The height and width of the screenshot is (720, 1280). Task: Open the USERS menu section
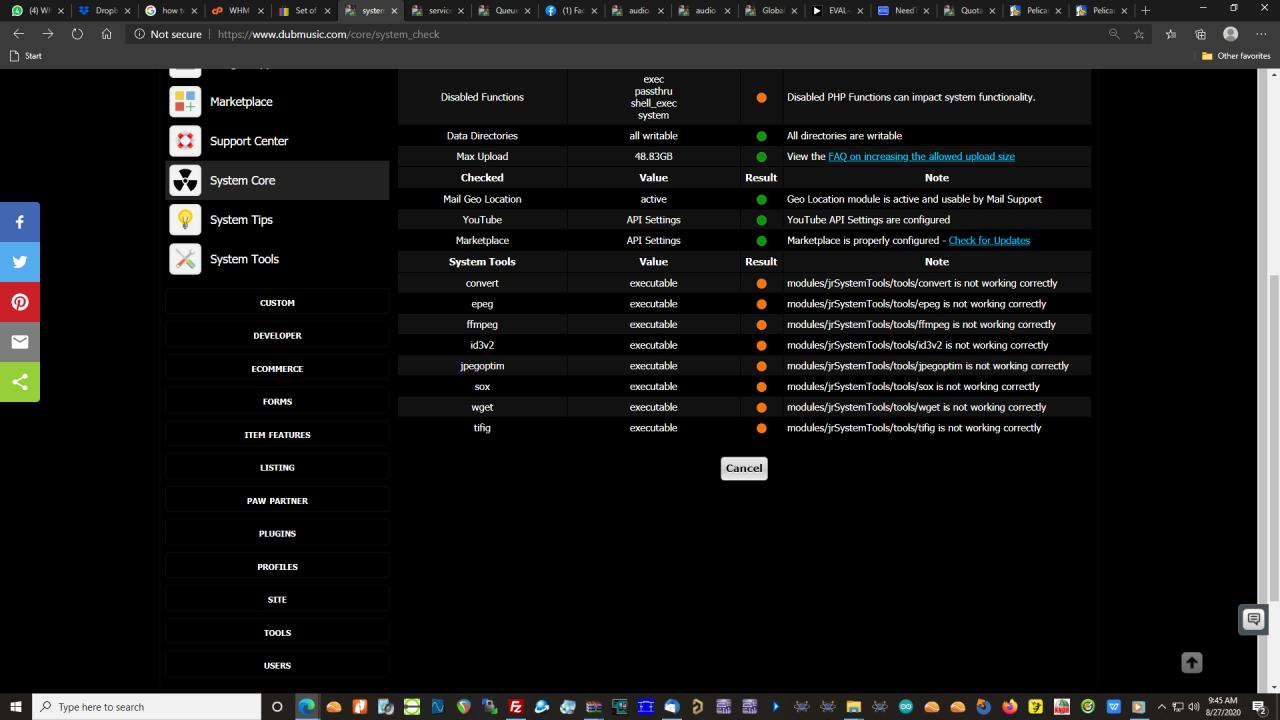tap(277, 666)
